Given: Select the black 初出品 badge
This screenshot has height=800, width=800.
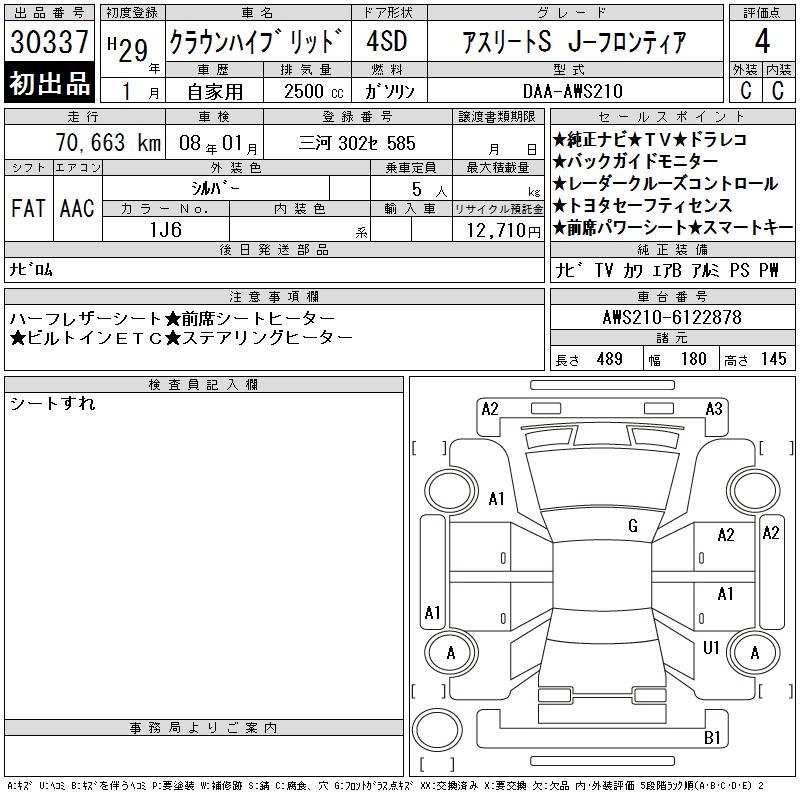Looking at the screenshot, I should (x=49, y=82).
